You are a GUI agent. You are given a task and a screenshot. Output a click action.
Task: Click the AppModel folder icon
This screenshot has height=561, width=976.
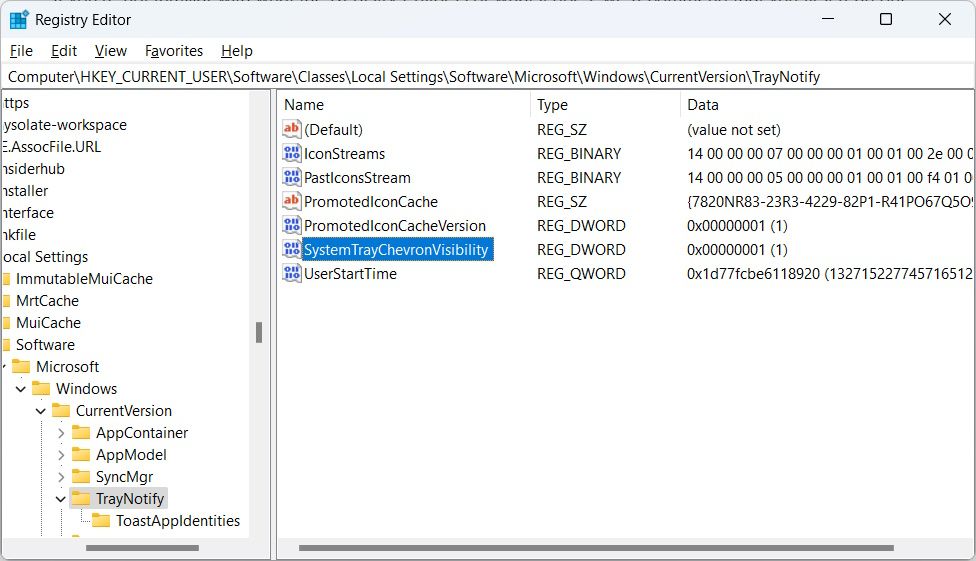click(x=81, y=455)
